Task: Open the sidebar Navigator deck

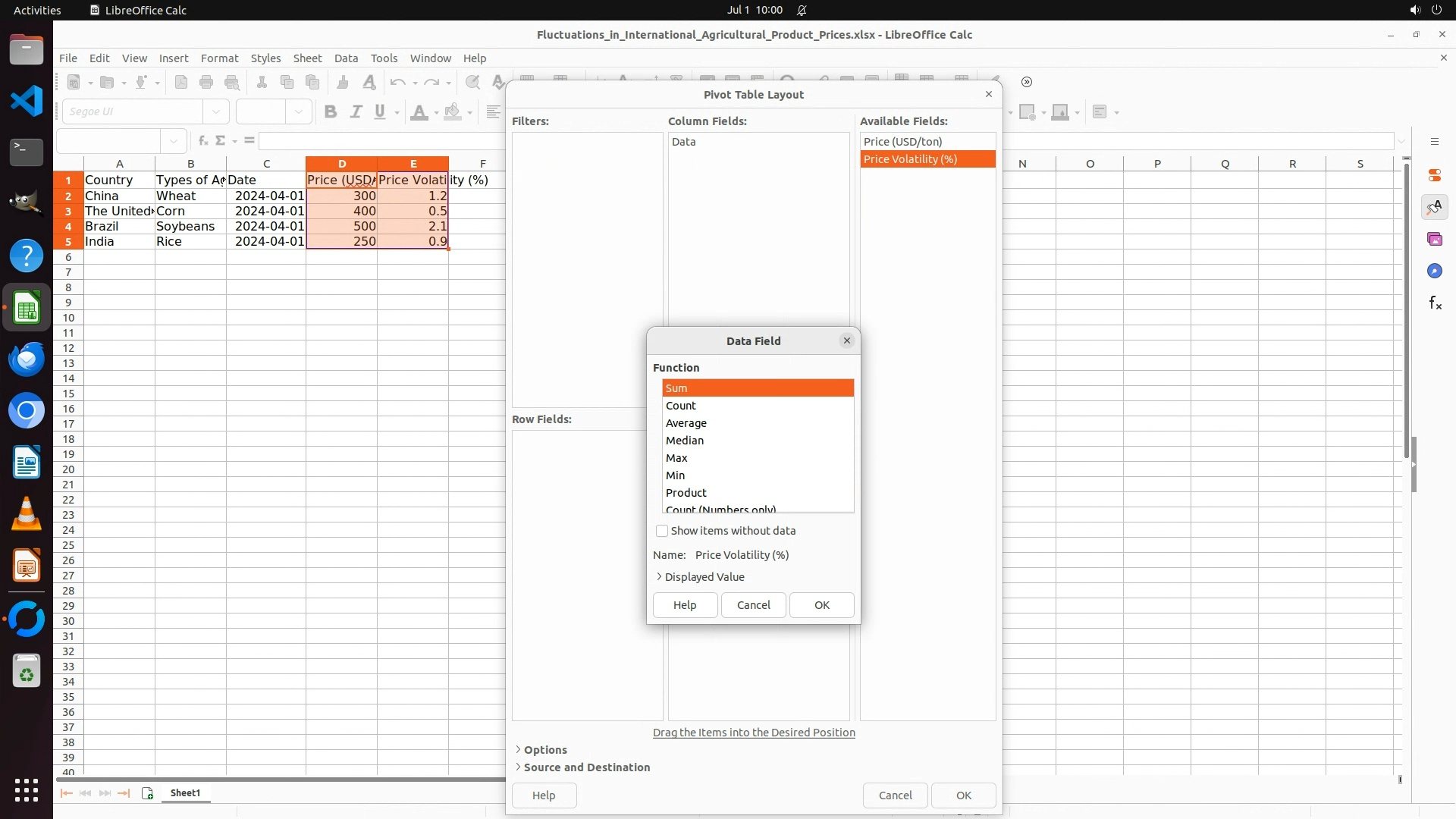Action: pos(1434,271)
